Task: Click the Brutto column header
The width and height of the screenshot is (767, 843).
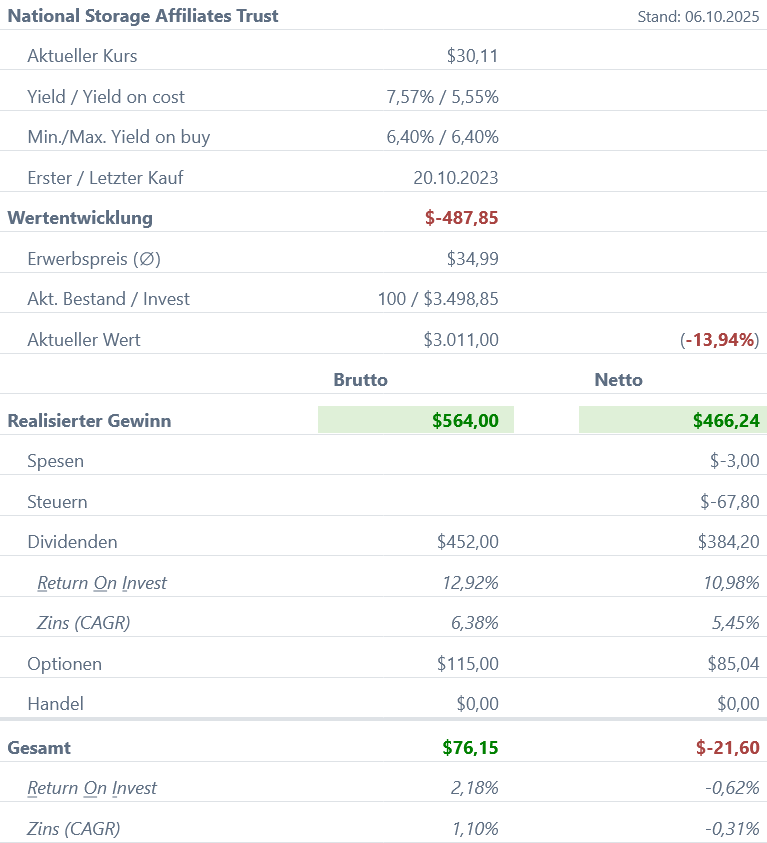Action: (360, 380)
